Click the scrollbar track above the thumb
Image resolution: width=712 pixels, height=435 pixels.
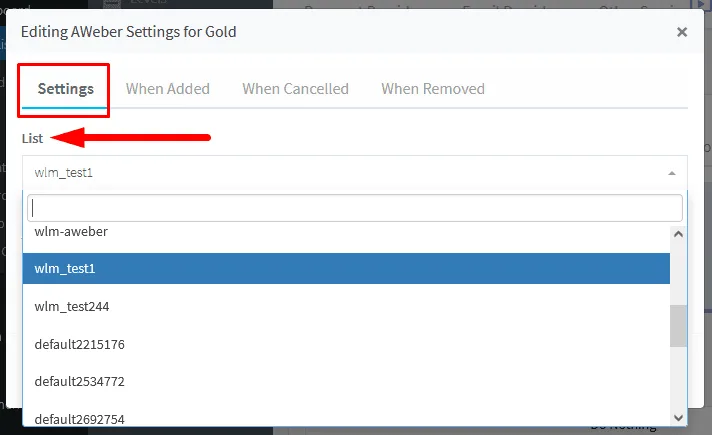pos(678,272)
